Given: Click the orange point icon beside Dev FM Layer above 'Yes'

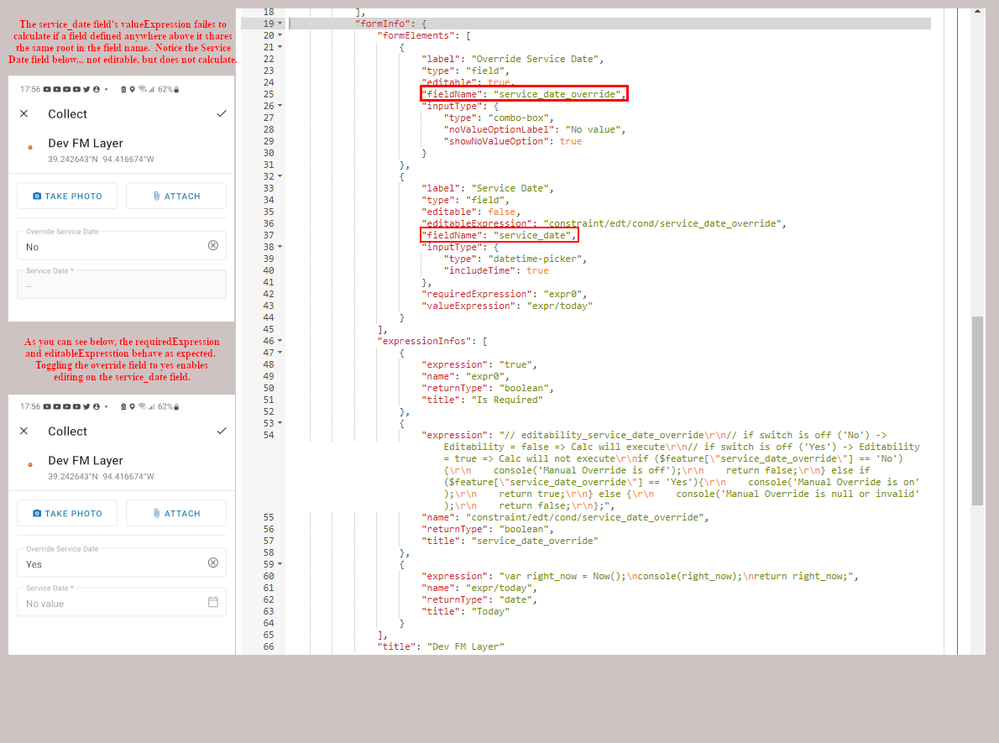Looking at the screenshot, I should coord(30,465).
